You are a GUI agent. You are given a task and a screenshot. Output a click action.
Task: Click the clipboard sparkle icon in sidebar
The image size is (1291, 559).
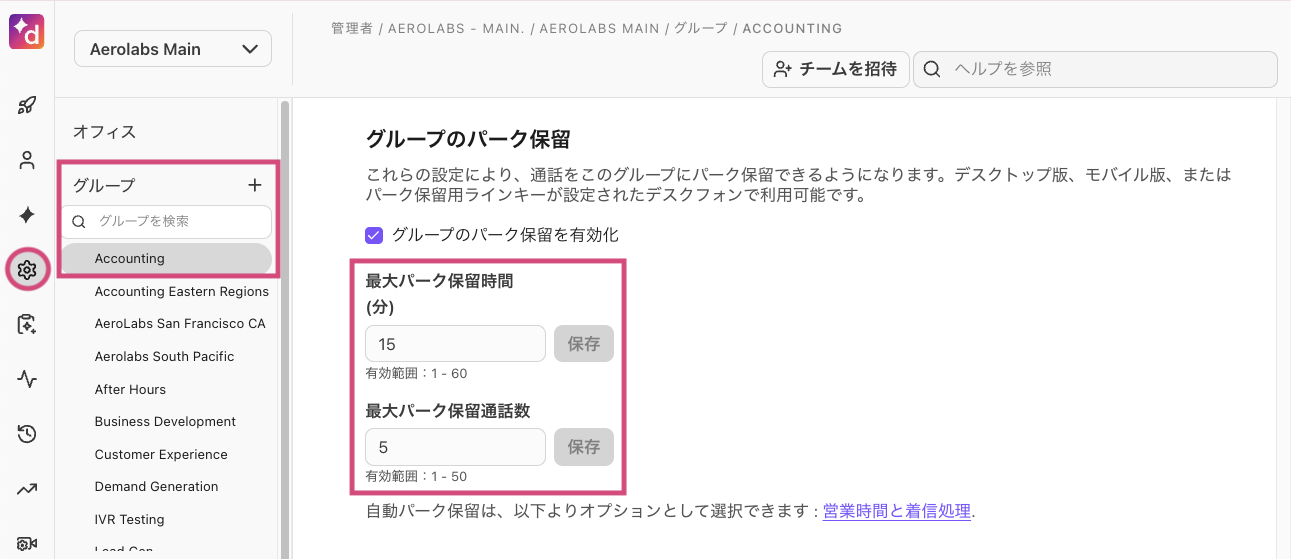coord(27,324)
